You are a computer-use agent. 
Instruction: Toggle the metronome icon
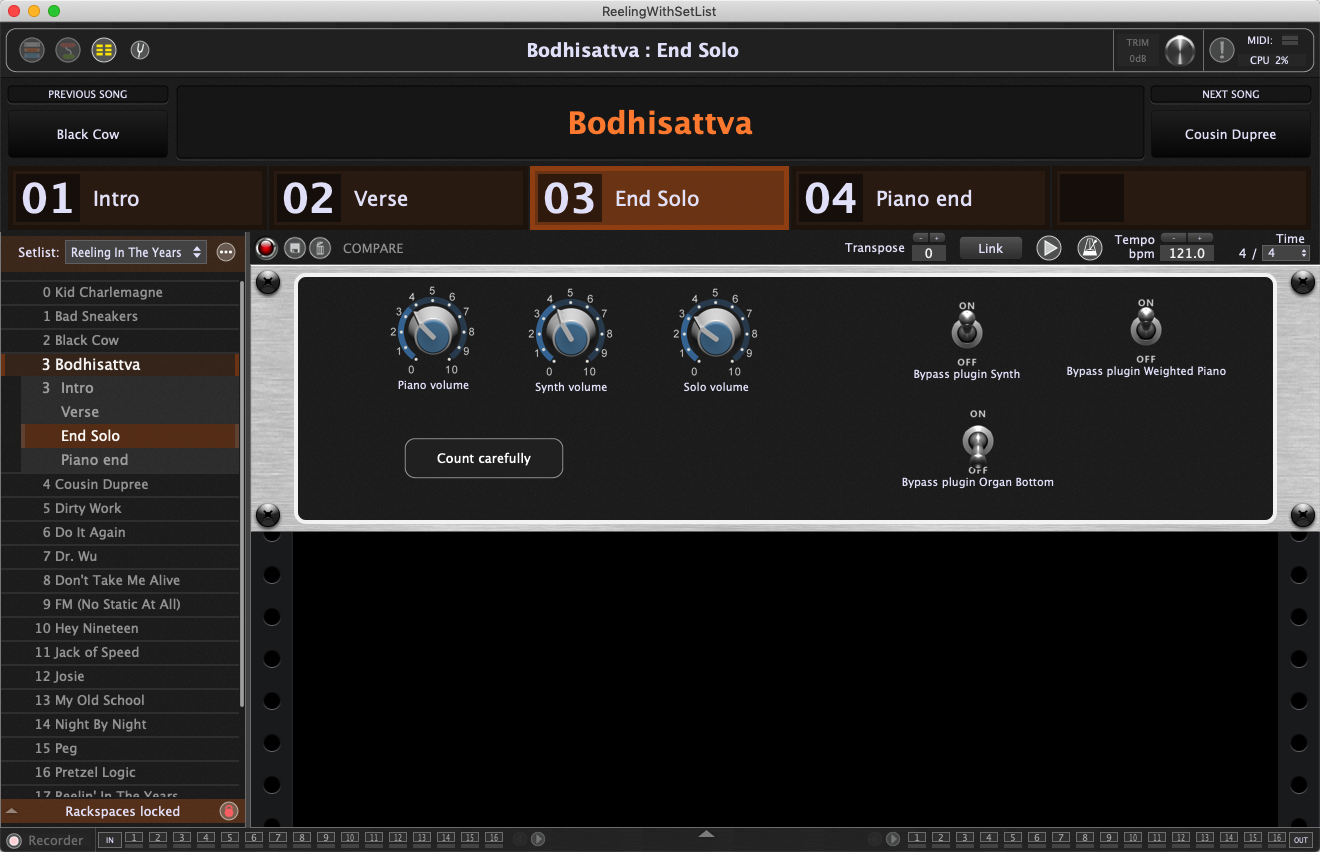pos(1090,248)
